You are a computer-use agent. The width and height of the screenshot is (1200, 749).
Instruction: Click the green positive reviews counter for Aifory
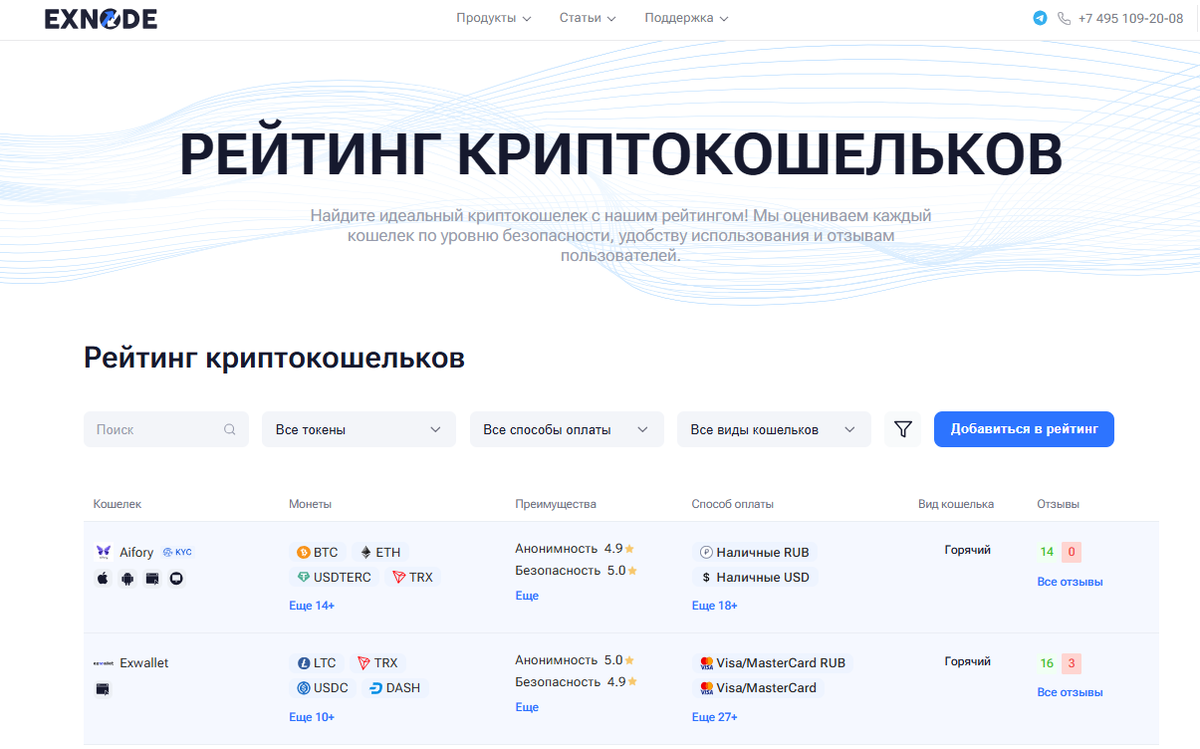1046,550
